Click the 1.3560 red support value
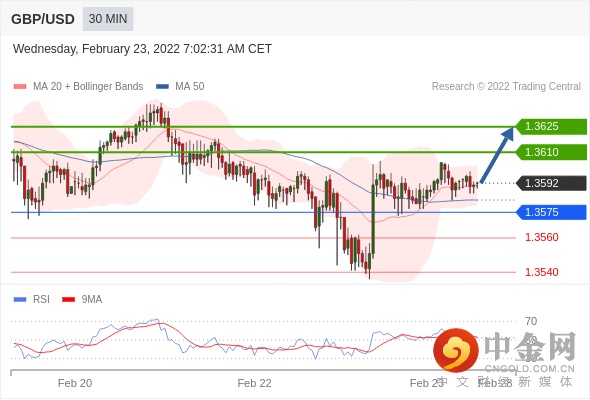 (x=541, y=237)
